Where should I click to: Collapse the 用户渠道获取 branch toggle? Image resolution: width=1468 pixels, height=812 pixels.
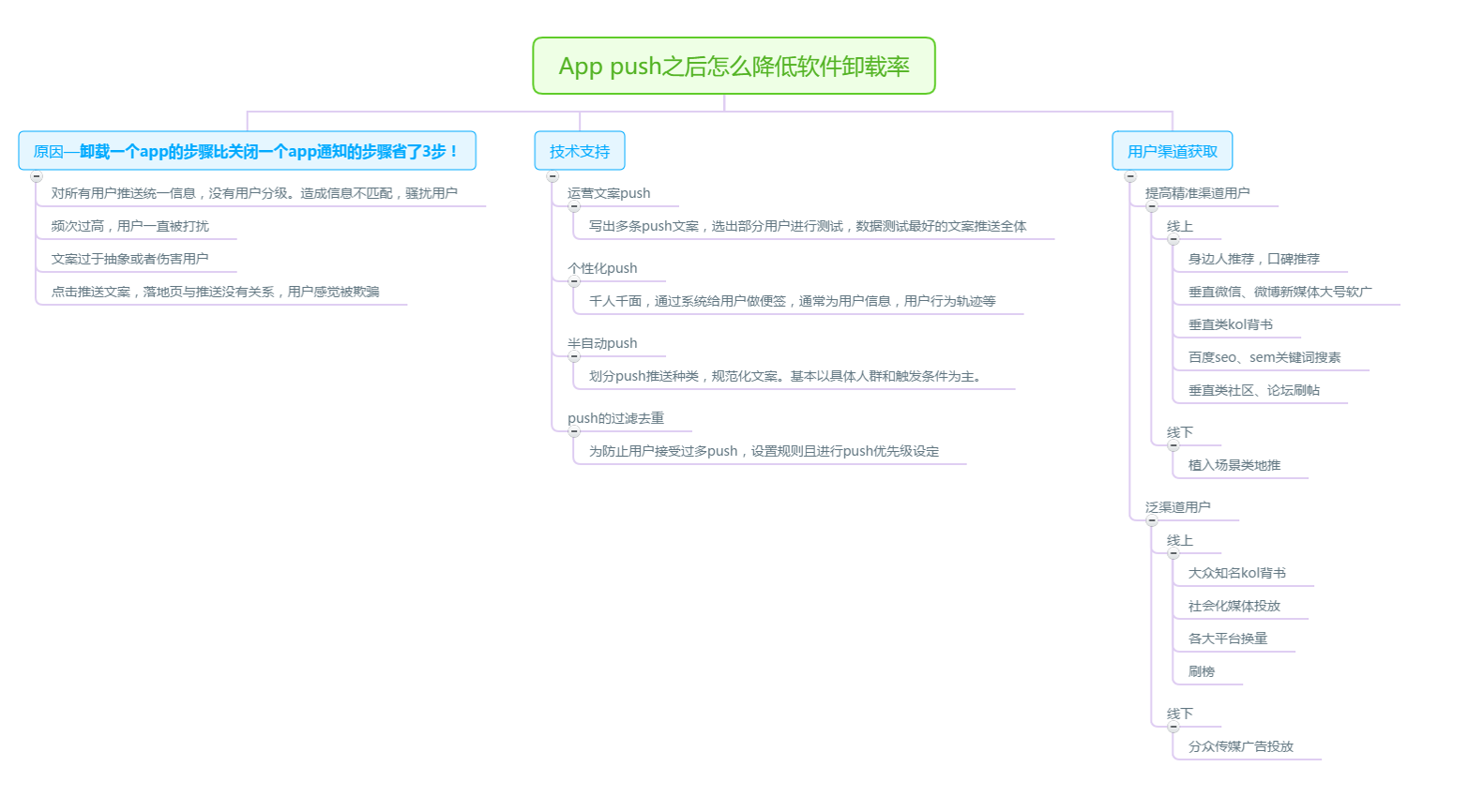click(x=1130, y=176)
